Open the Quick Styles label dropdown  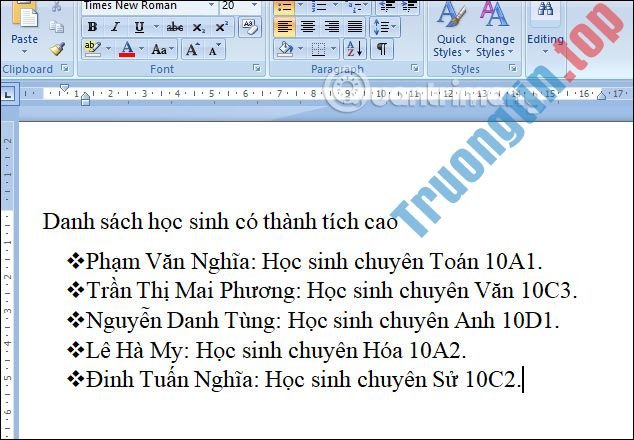[x=451, y=46]
